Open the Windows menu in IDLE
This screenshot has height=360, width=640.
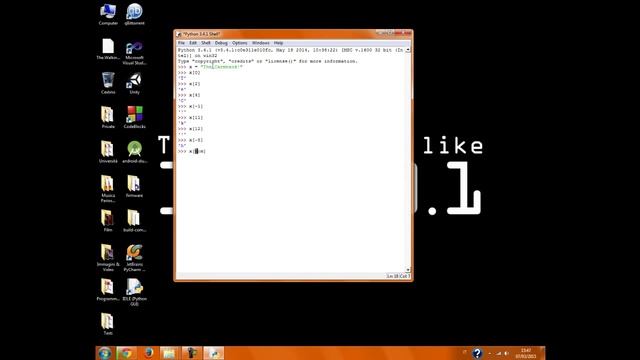pyautogui.click(x=260, y=43)
